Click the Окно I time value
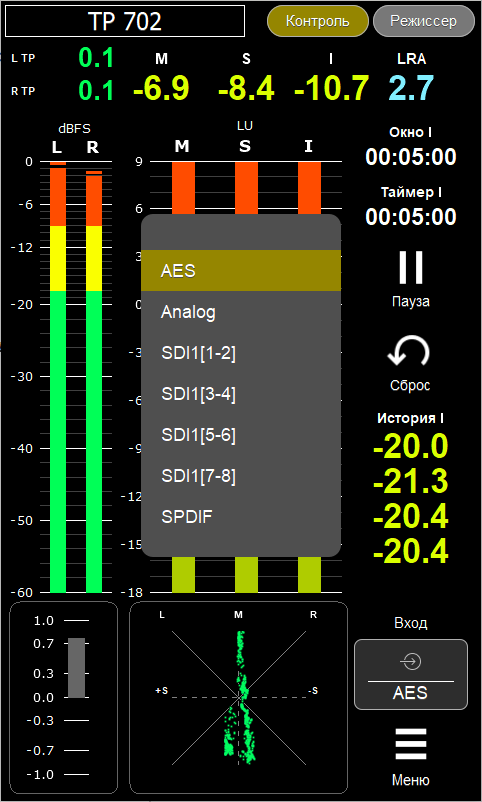This screenshot has height=802, width=482. [x=410, y=156]
